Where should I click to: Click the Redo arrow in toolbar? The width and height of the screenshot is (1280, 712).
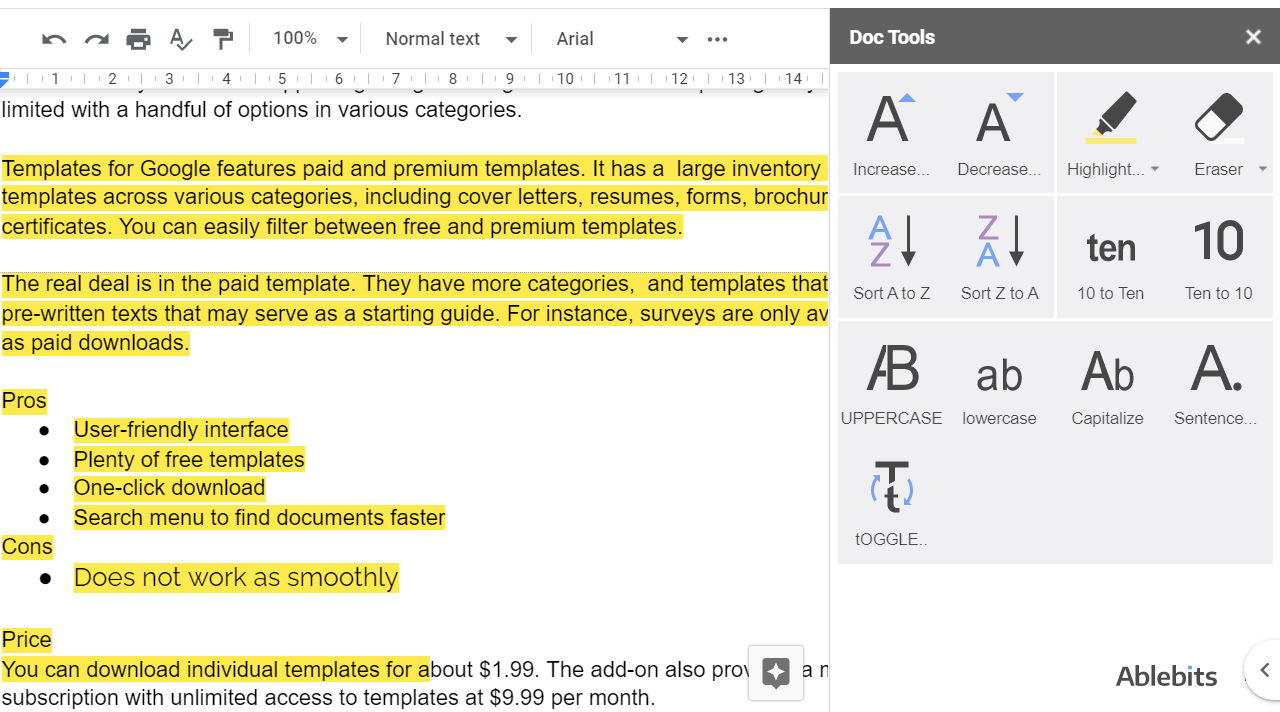(x=96, y=39)
